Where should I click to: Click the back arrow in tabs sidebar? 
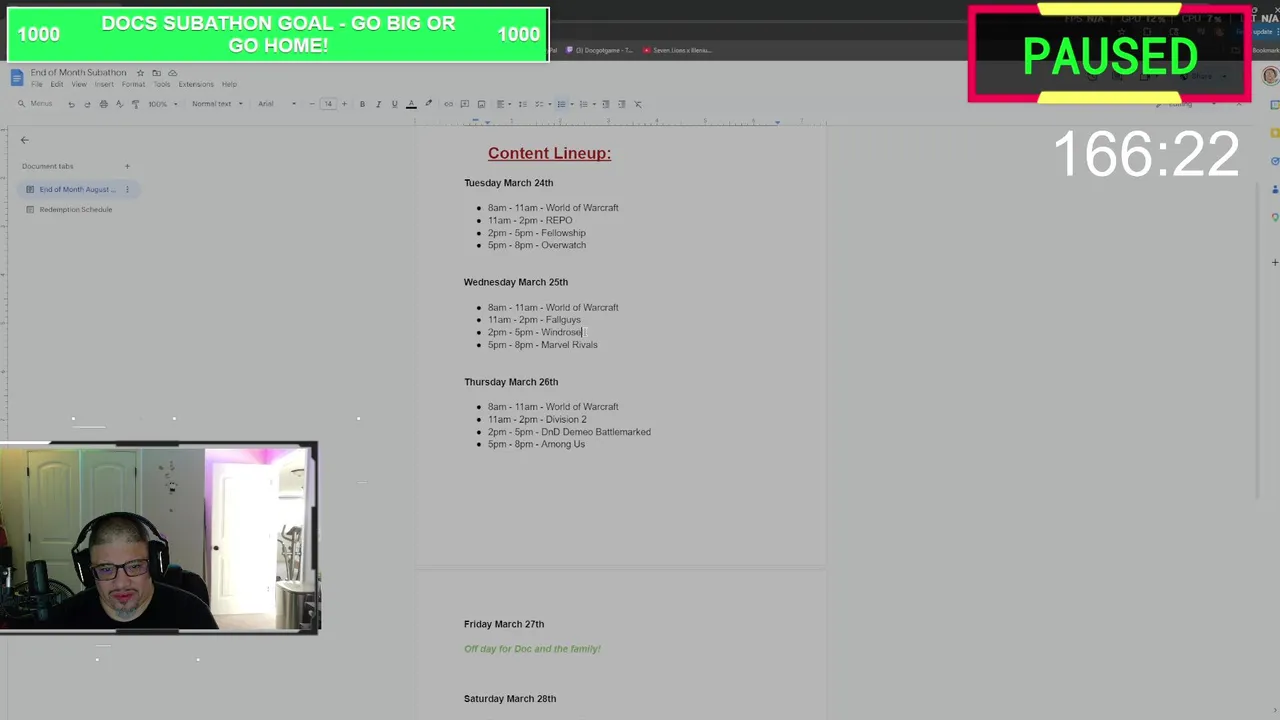[25, 140]
